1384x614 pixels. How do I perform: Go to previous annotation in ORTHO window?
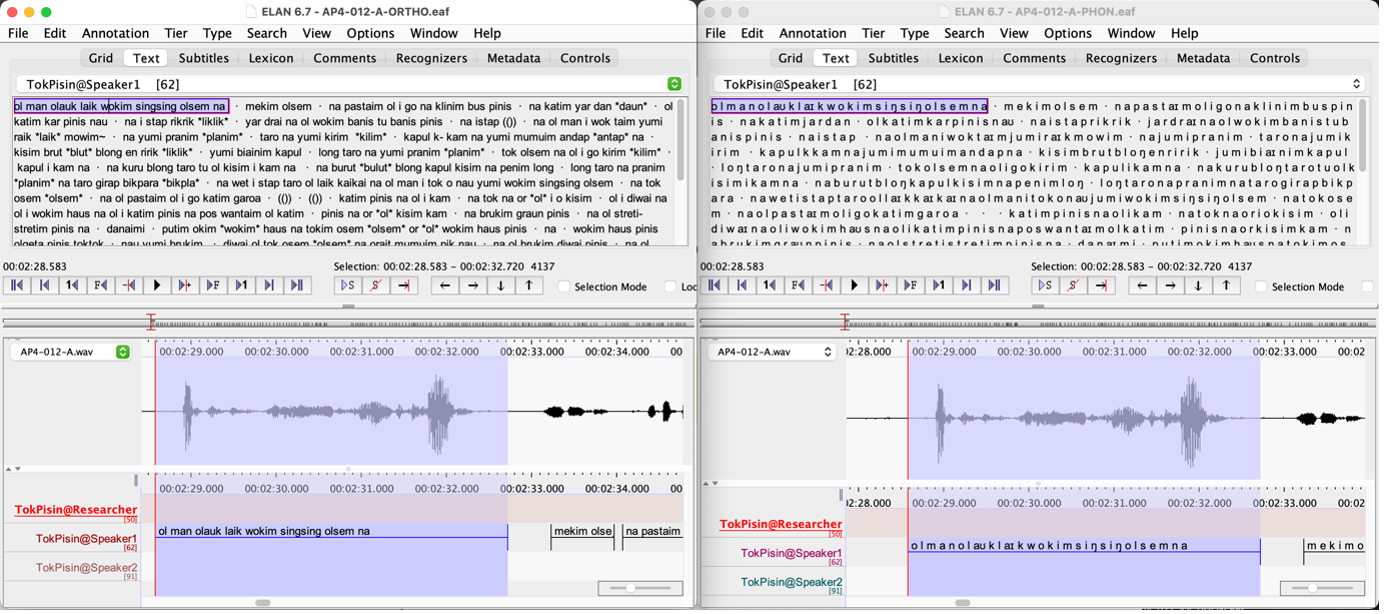tap(445, 286)
